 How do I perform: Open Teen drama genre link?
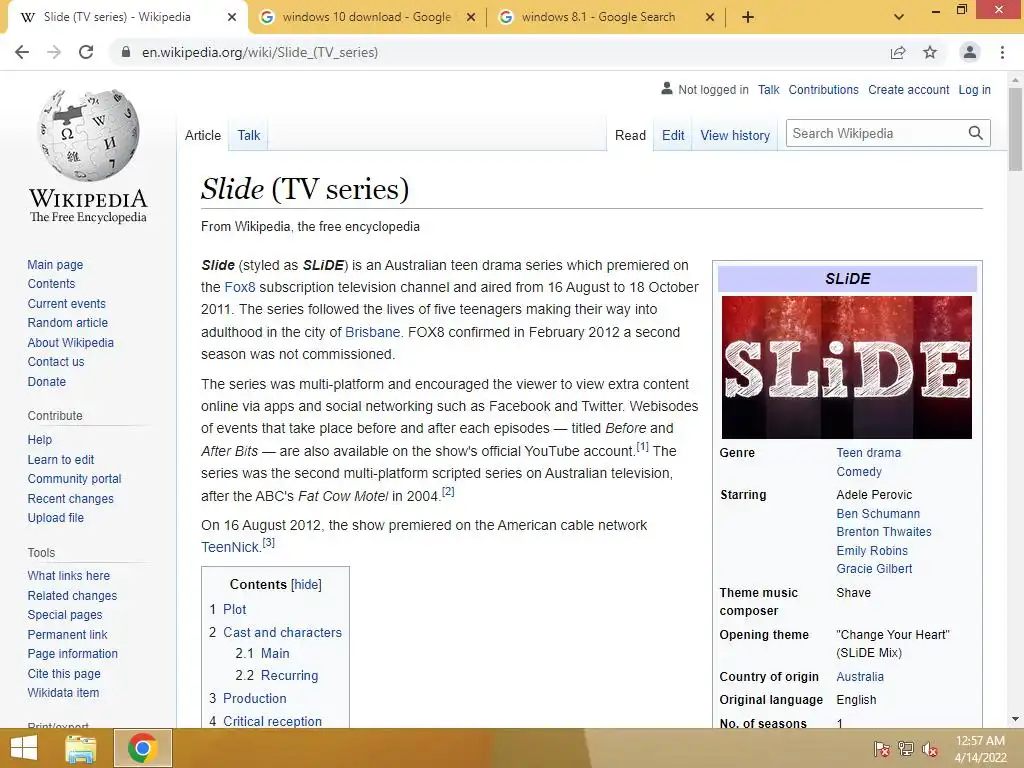tap(869, 453)
